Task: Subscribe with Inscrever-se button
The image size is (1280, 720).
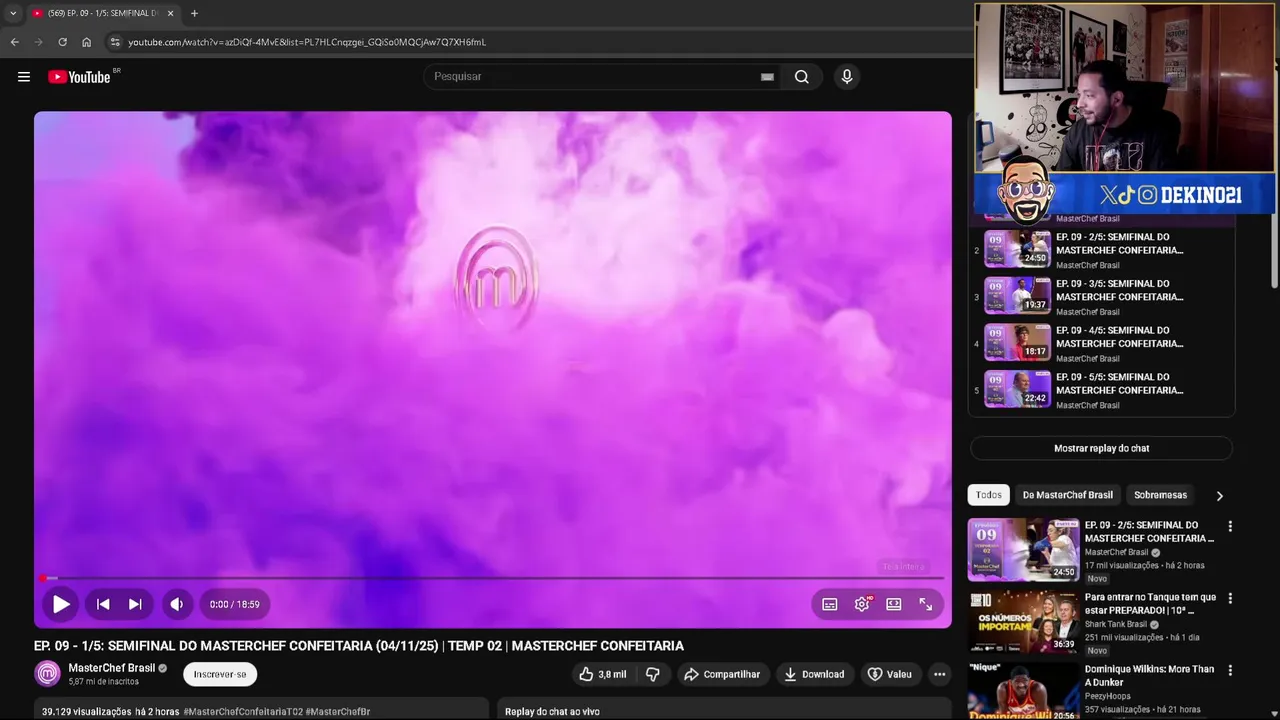Action: click(220, 674)
